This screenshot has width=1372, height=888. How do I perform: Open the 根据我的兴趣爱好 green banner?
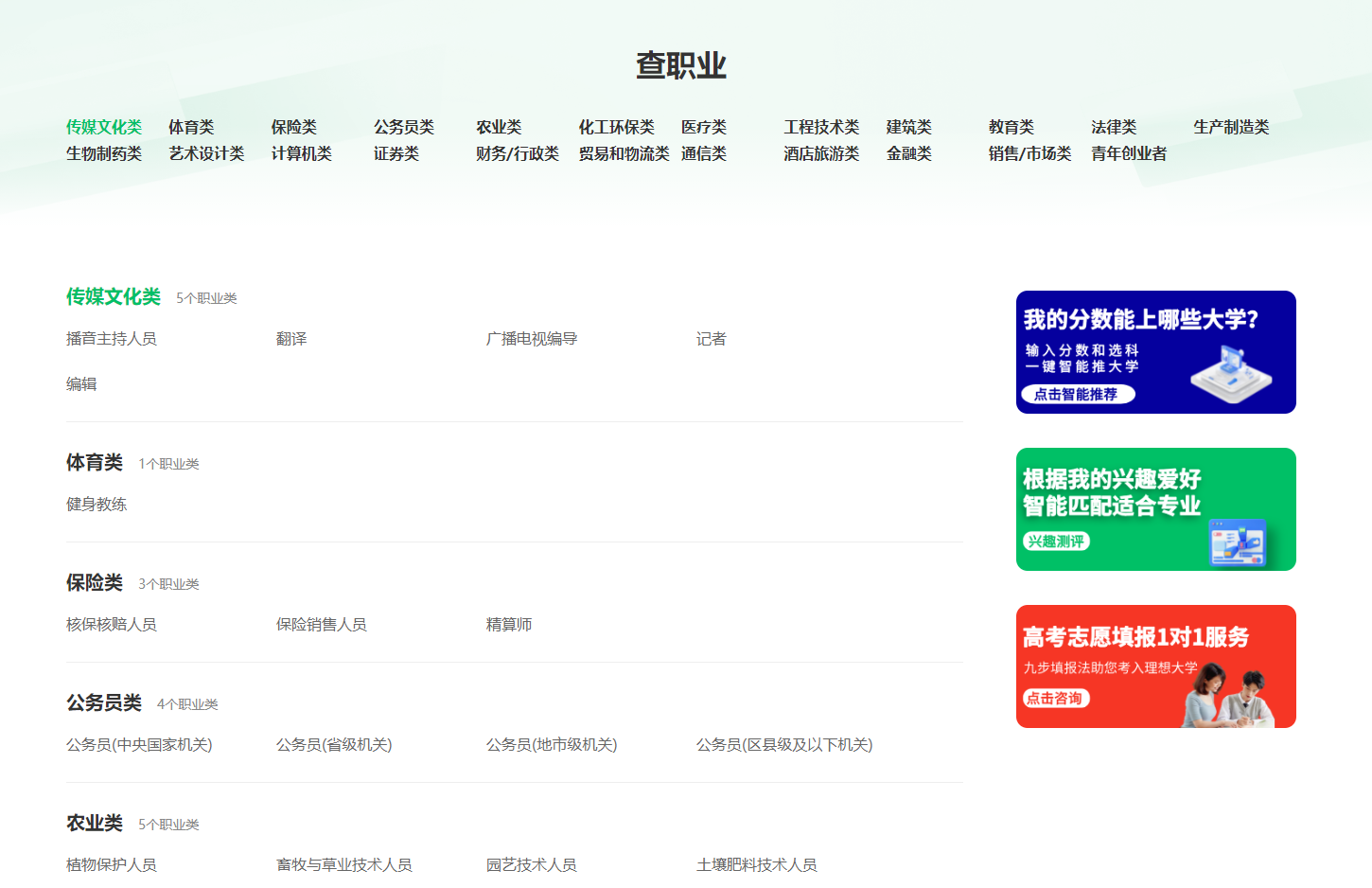coord(1156,509)
